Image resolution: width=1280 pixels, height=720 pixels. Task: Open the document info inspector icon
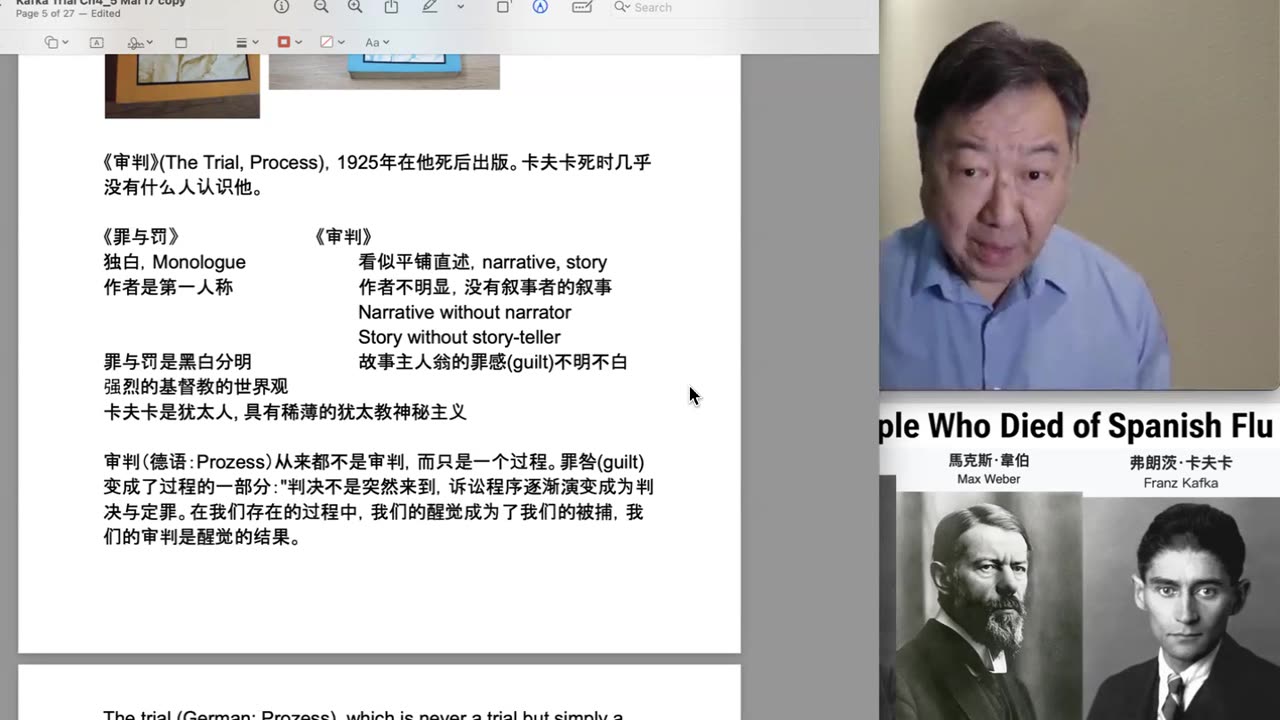click(282, 7)
